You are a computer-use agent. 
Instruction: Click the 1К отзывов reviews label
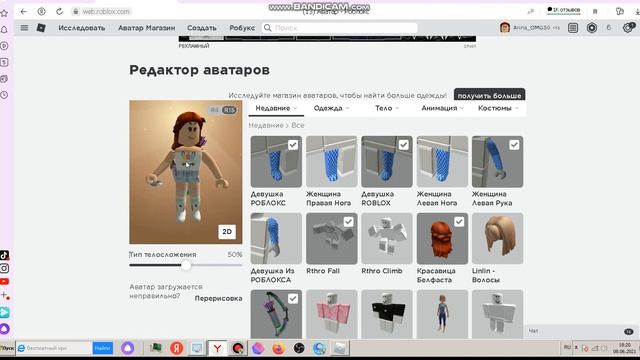[564, 10]
